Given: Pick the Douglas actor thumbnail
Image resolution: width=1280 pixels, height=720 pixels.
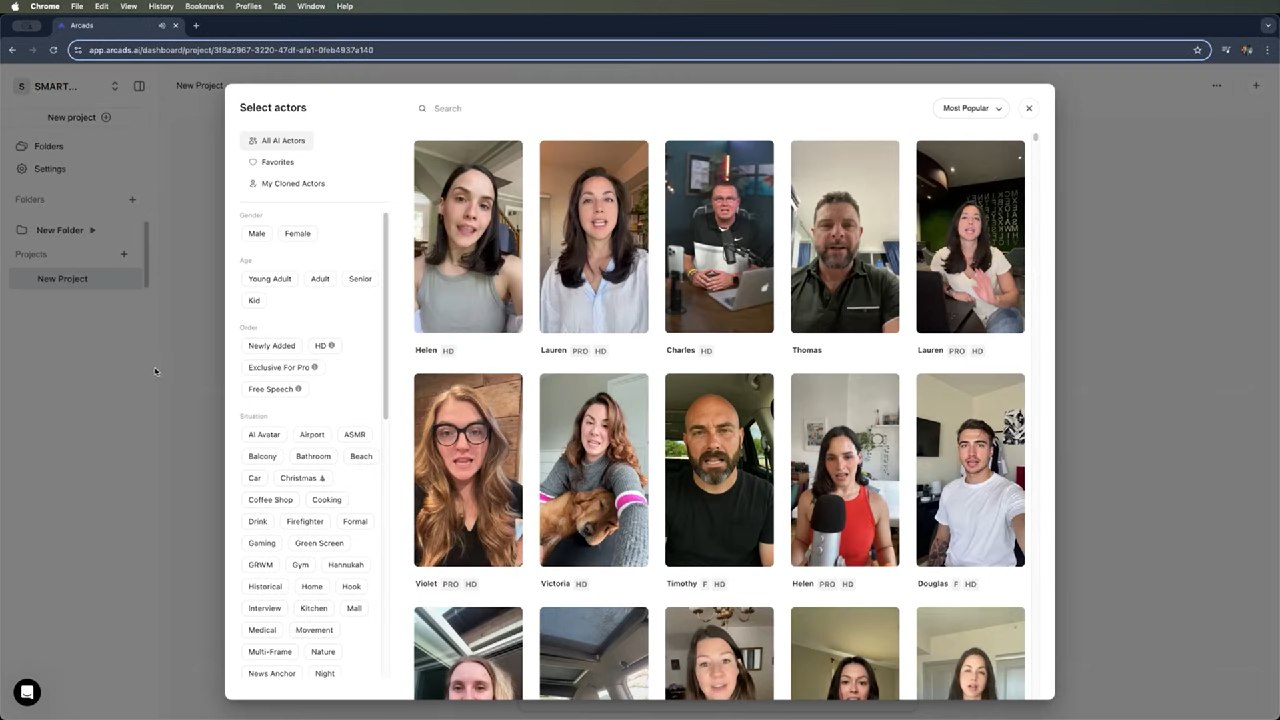Looking at the screenshot, I should click(970, 470).
